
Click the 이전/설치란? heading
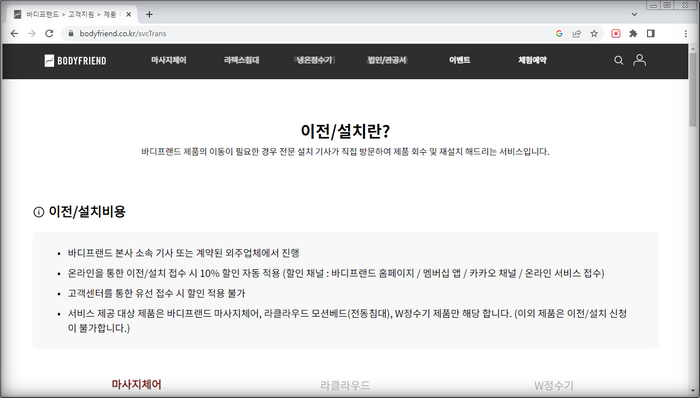click(345, 131)
